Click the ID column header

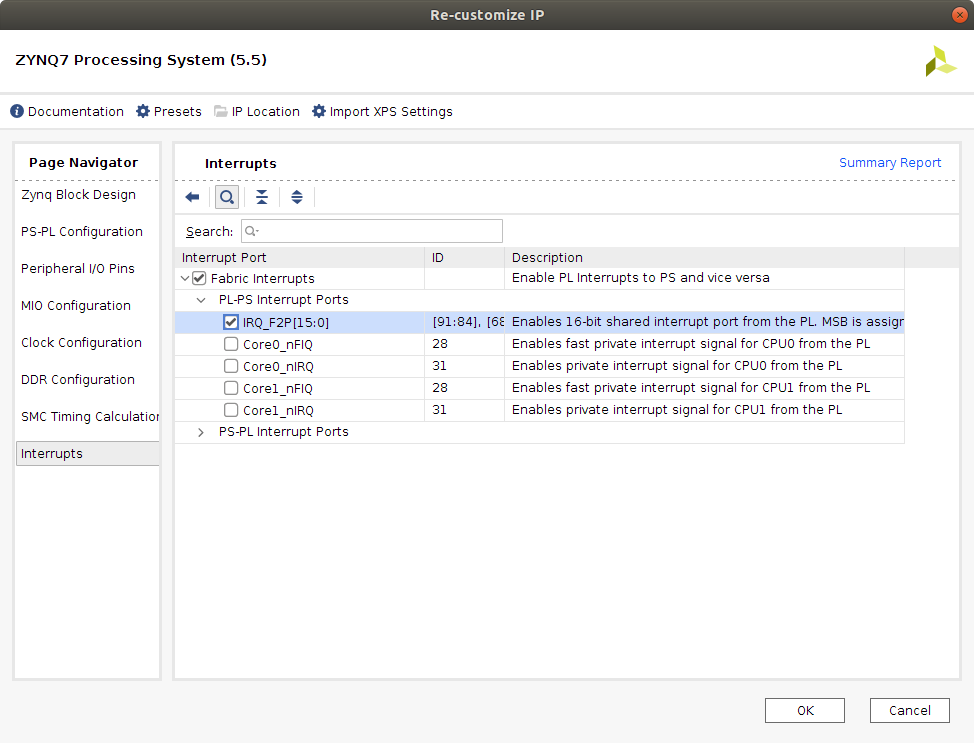click(464, 257)
